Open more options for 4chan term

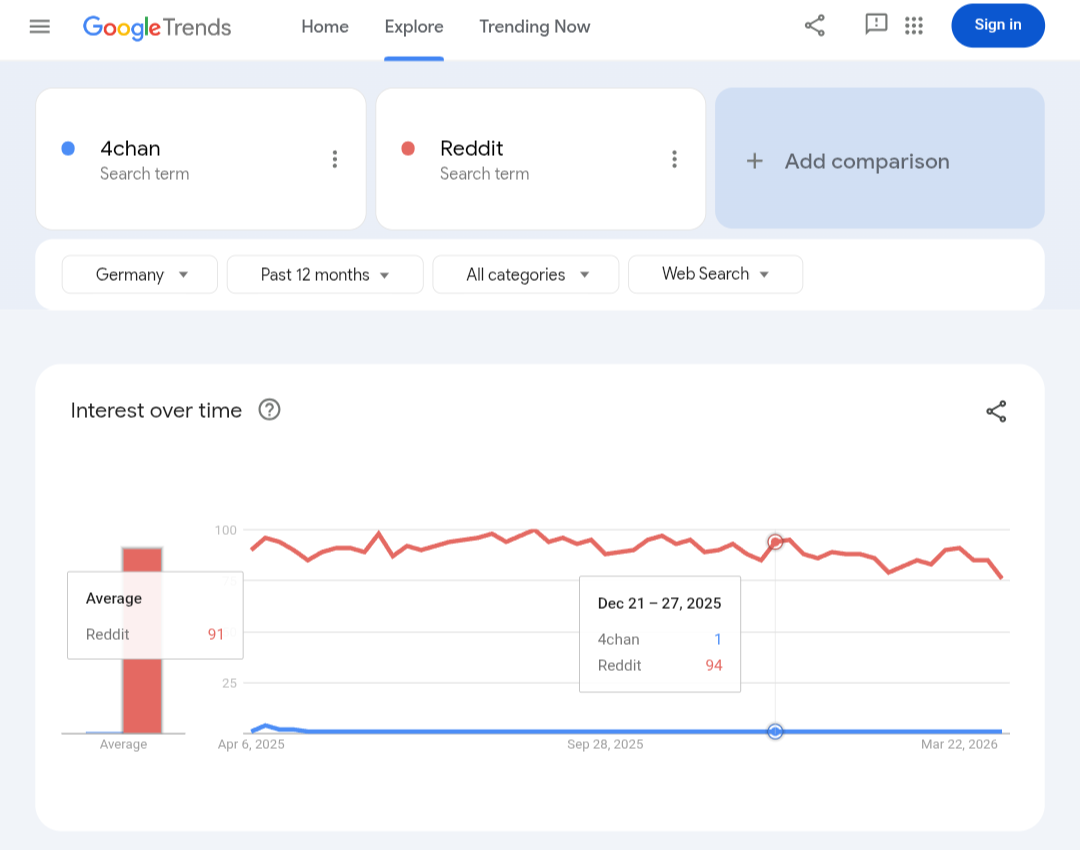pos(335,159)
